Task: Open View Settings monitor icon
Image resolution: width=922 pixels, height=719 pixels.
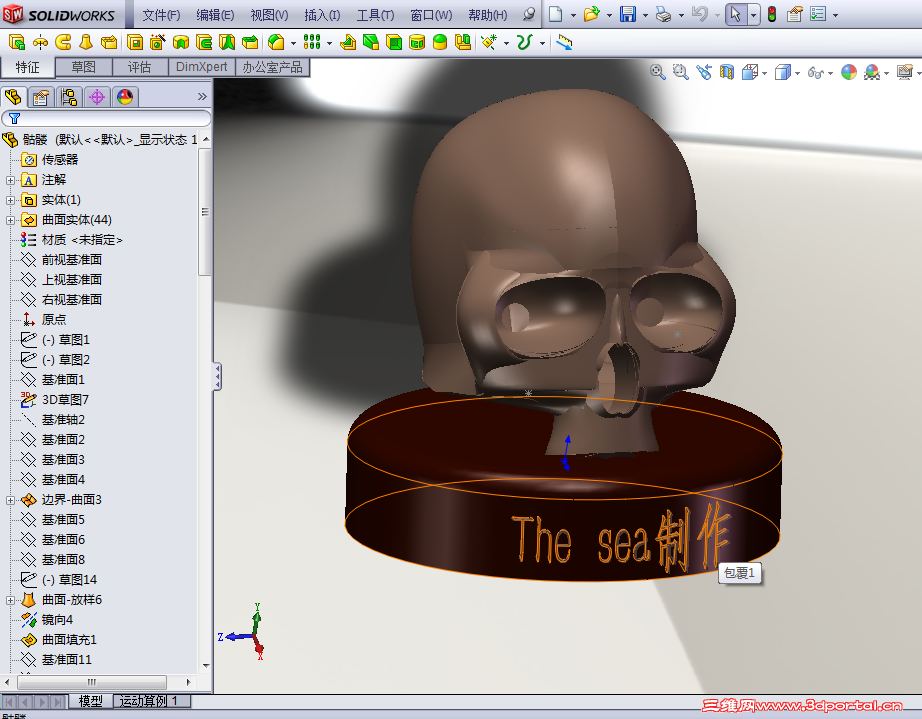Action: click(x=904, y=72)
